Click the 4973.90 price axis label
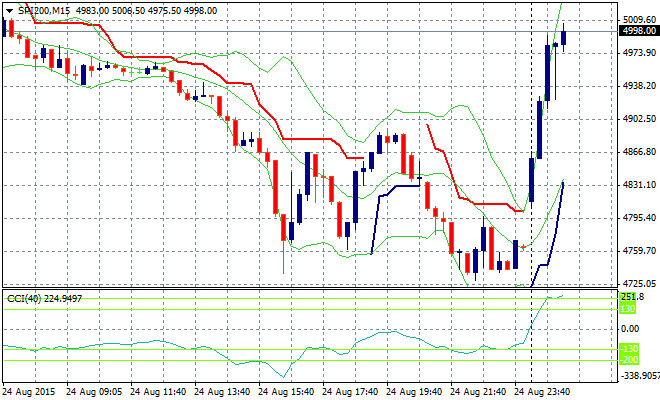The image size is (660, 400). point(639,53)
